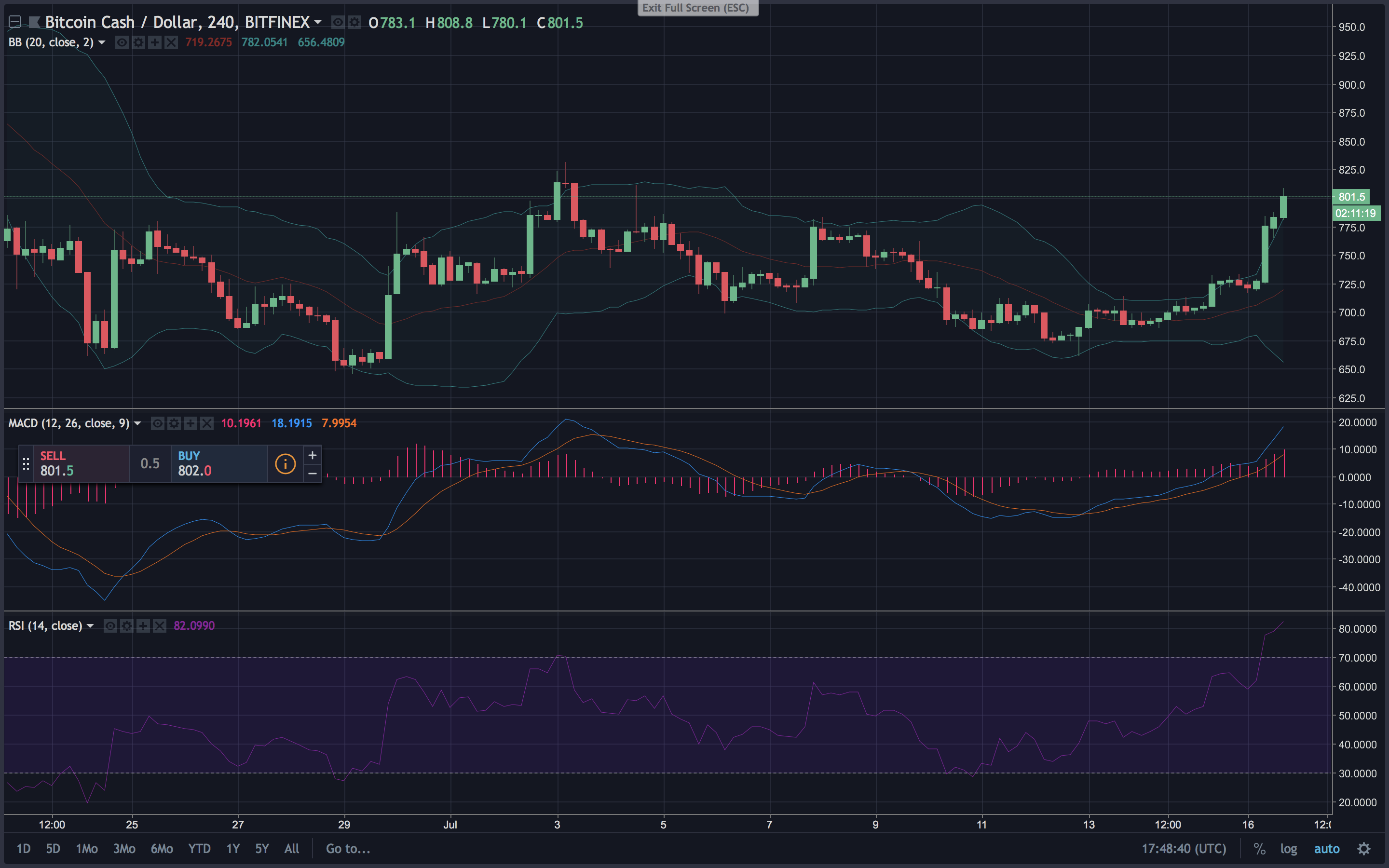Image resolution: width=1389 pixels, height=868 pixels.
Task: Open Bollinger Bands settings gear
Action: [x=138, y=42]
